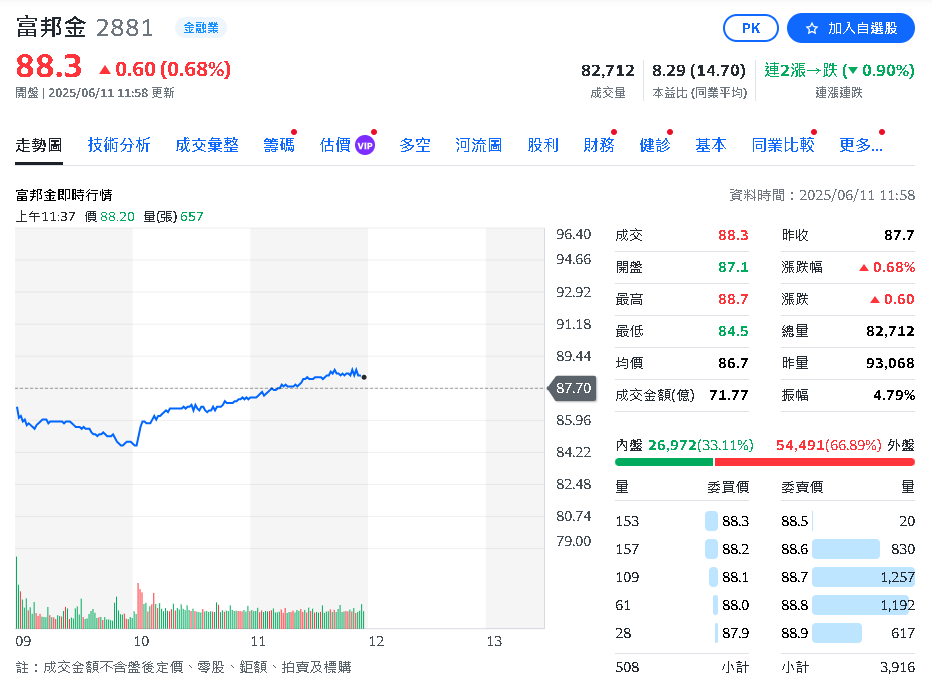
Task: Click the 連2漲→跌 streak indicator
Action: (839, 71)
